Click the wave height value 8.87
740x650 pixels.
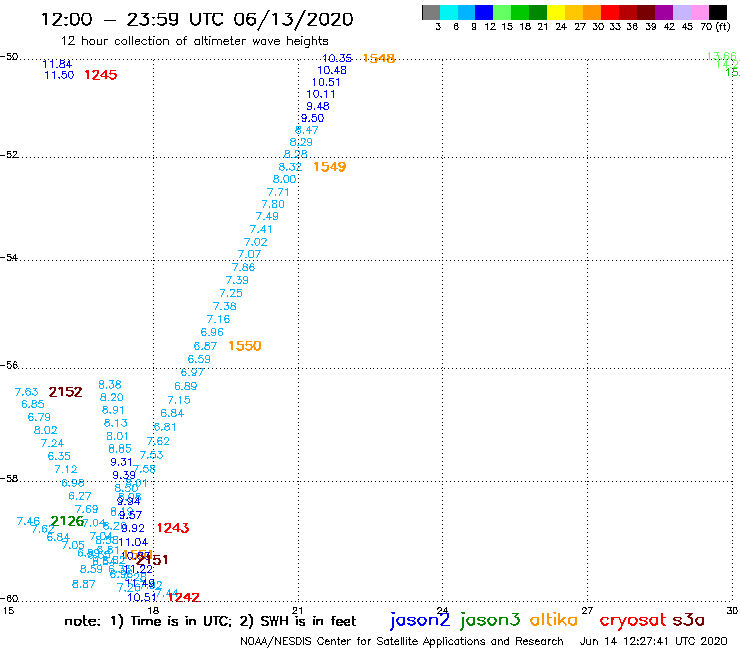pos(84,584)
